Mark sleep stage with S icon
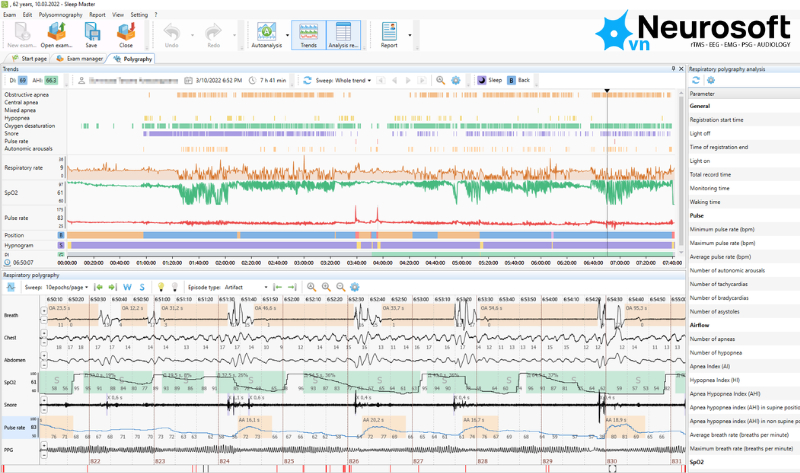Viewport: 800px width, 473px height. tap(142, 287)
